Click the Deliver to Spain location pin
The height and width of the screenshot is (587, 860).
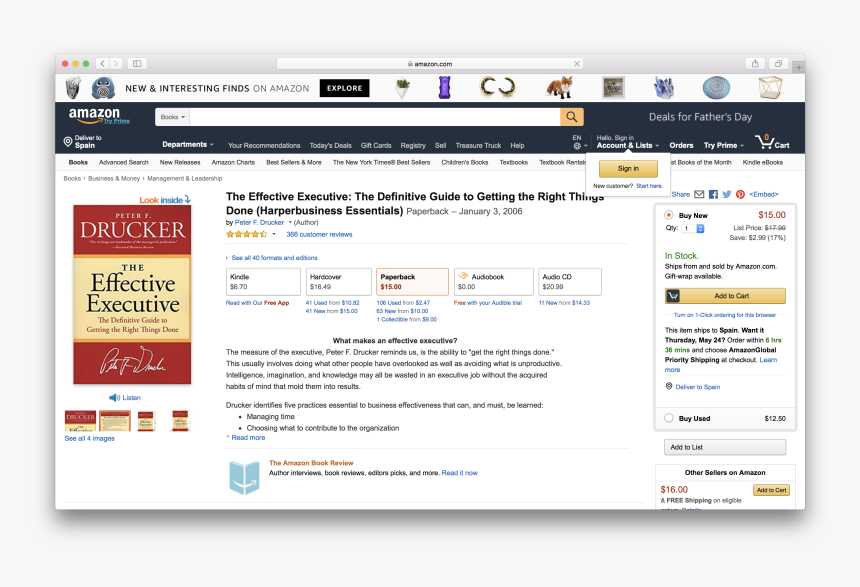pos(68,142)
